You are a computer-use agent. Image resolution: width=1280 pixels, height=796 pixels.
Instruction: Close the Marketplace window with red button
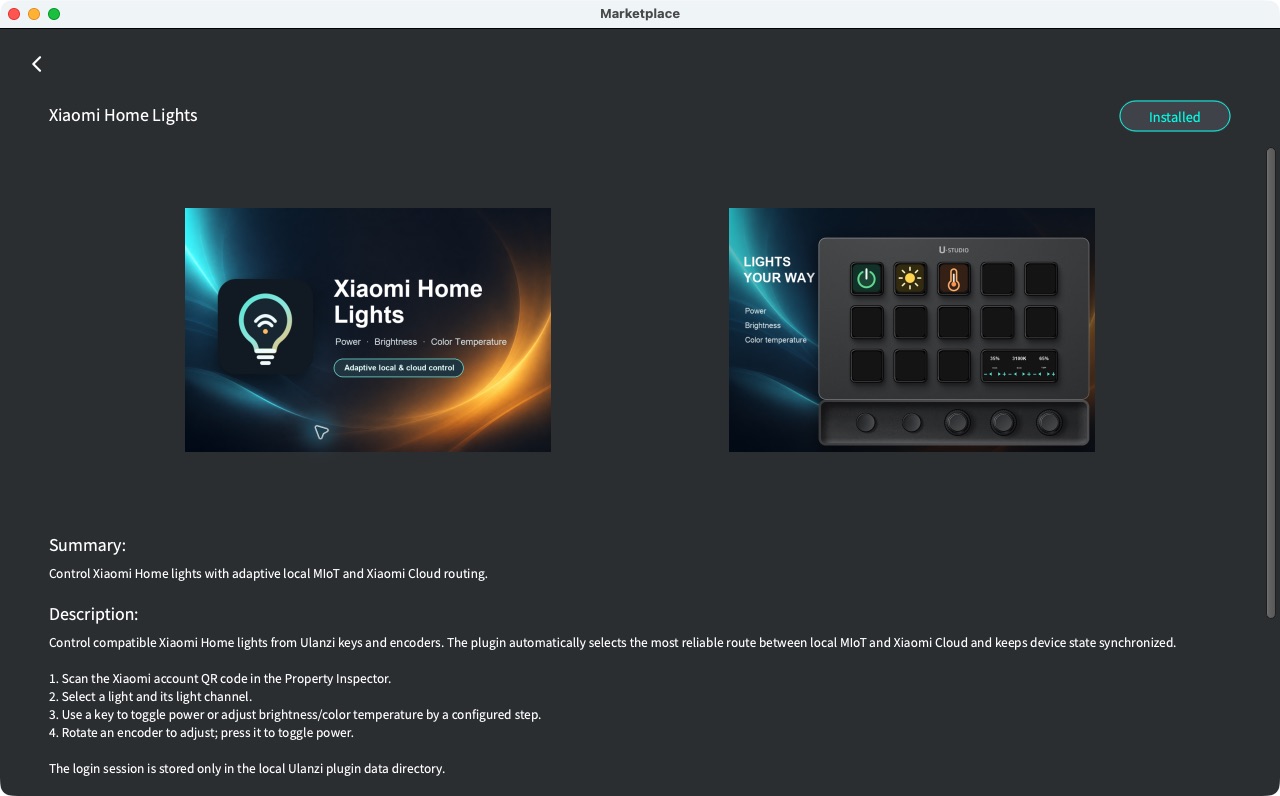14,14
